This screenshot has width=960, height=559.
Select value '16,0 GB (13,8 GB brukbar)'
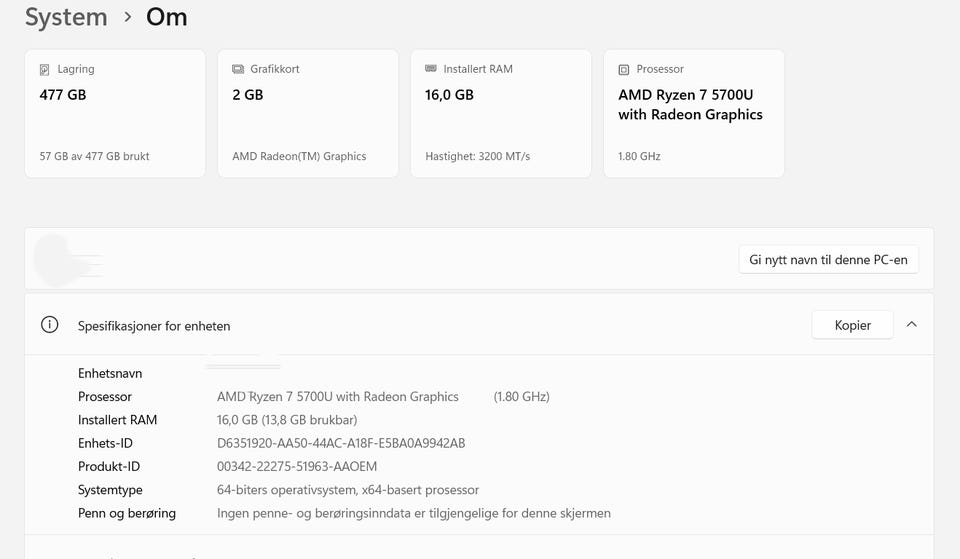pos(287,420)
